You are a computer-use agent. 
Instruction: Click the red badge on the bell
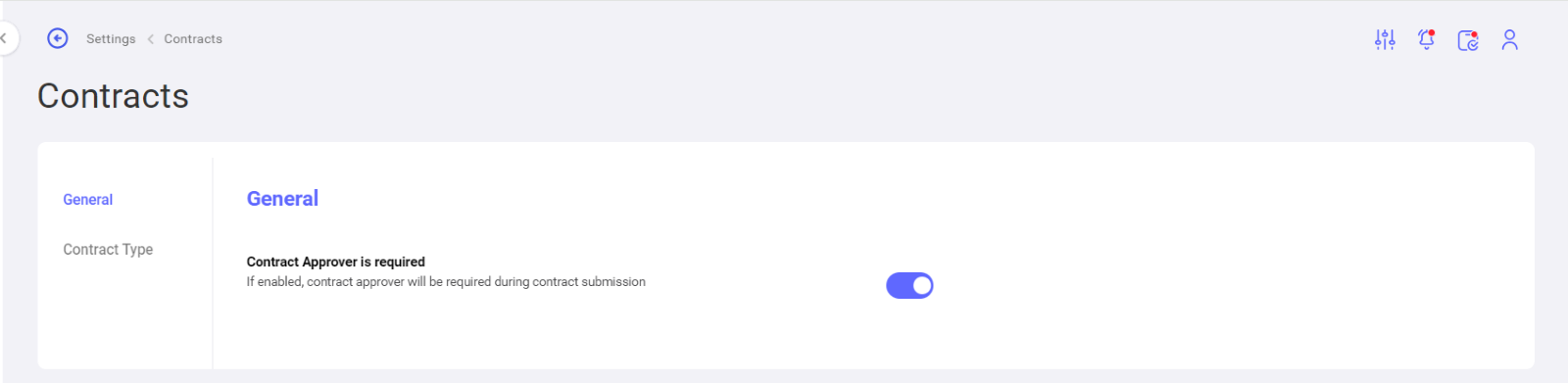tap(1432, 32)
